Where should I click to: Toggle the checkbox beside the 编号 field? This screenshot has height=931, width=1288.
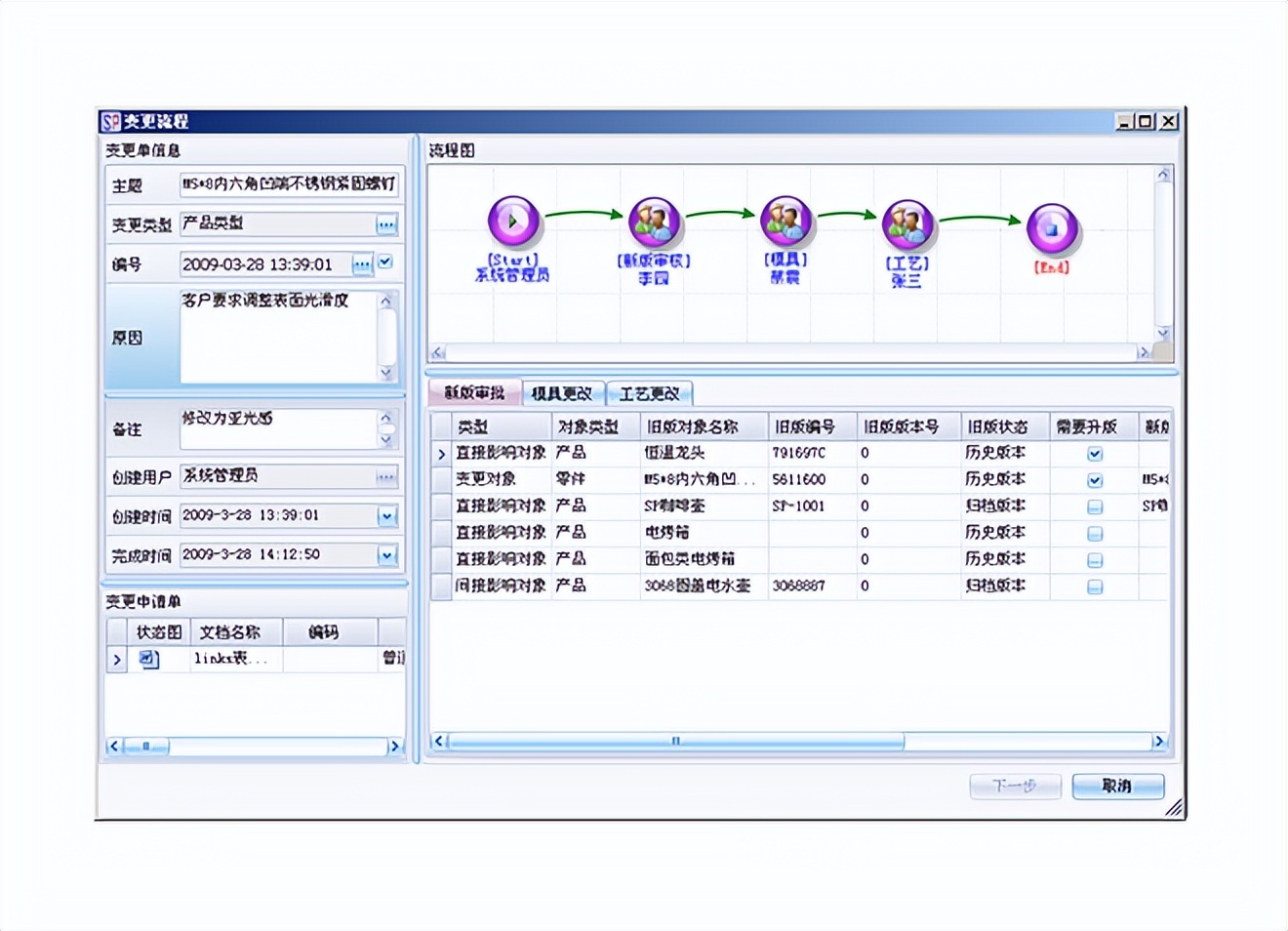pos(387,263)
